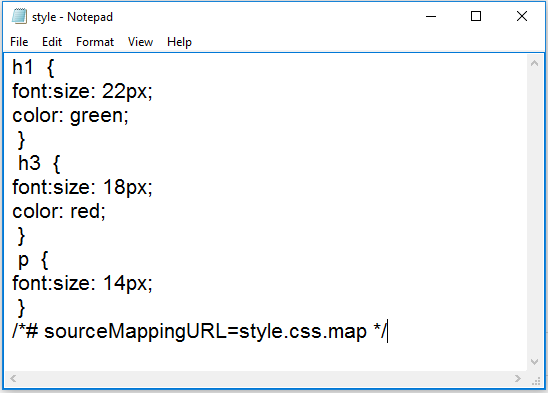548x393 pixels.
Task: Click the 'p {' line
Action: [x=33, y=259]
